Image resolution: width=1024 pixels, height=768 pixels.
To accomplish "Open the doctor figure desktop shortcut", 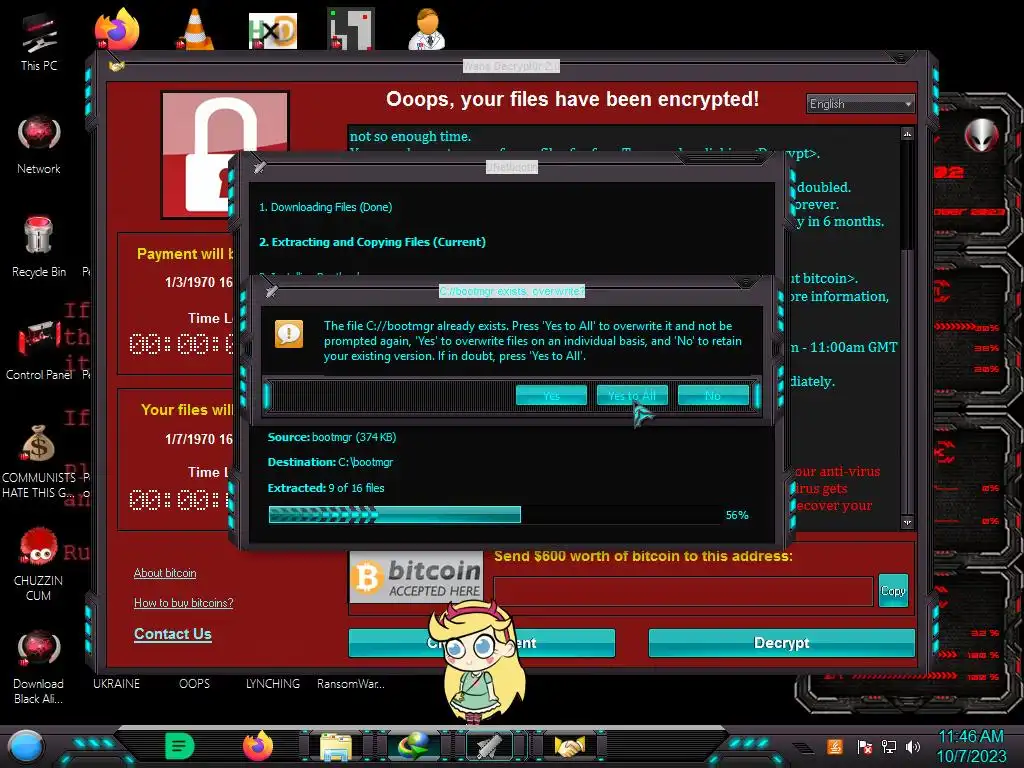I will tap(427, 29).
